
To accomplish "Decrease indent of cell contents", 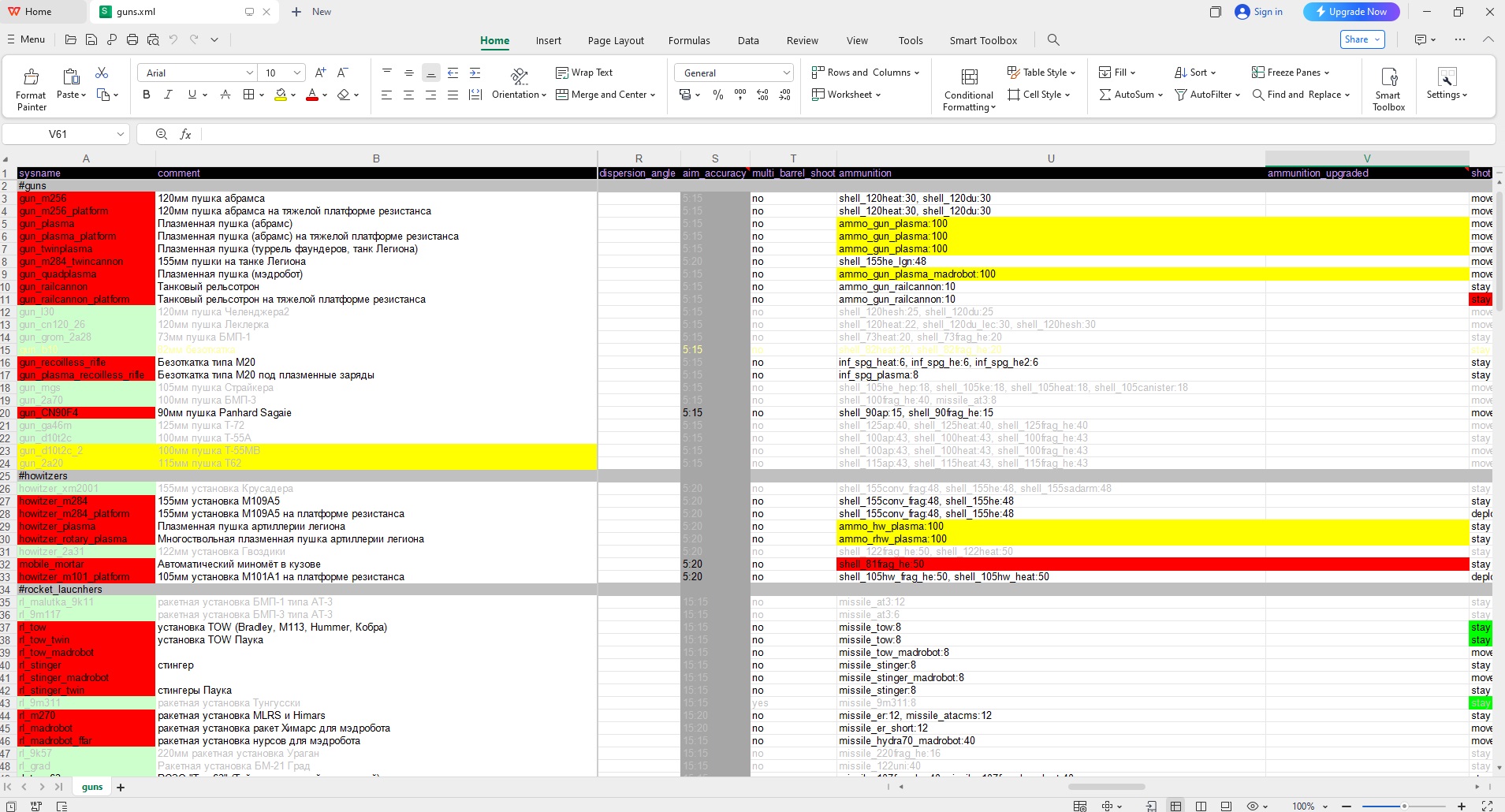I will tap(453, 73).
